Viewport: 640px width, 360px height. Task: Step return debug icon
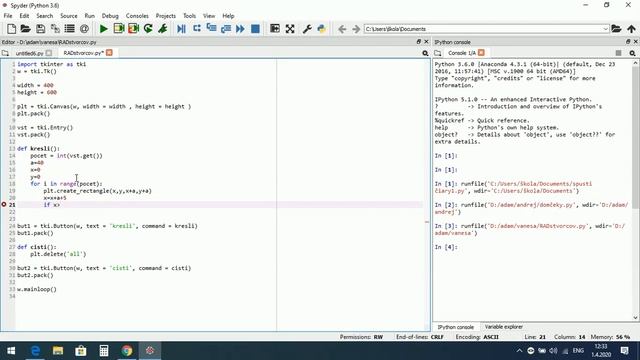(226, 29)
